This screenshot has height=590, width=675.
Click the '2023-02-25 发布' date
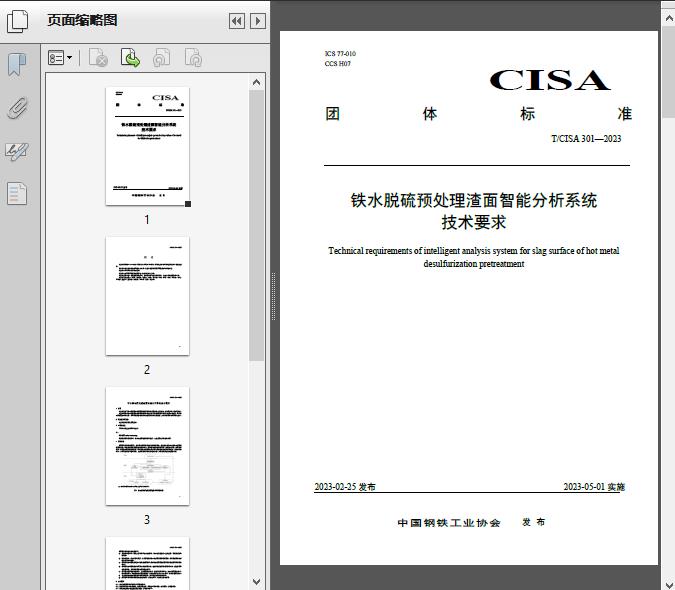(x=345, y=487)
